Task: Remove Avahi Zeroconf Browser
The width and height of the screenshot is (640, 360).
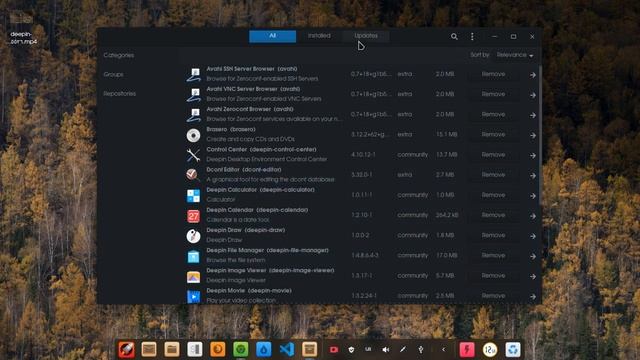Action: (x=493, y=114)
